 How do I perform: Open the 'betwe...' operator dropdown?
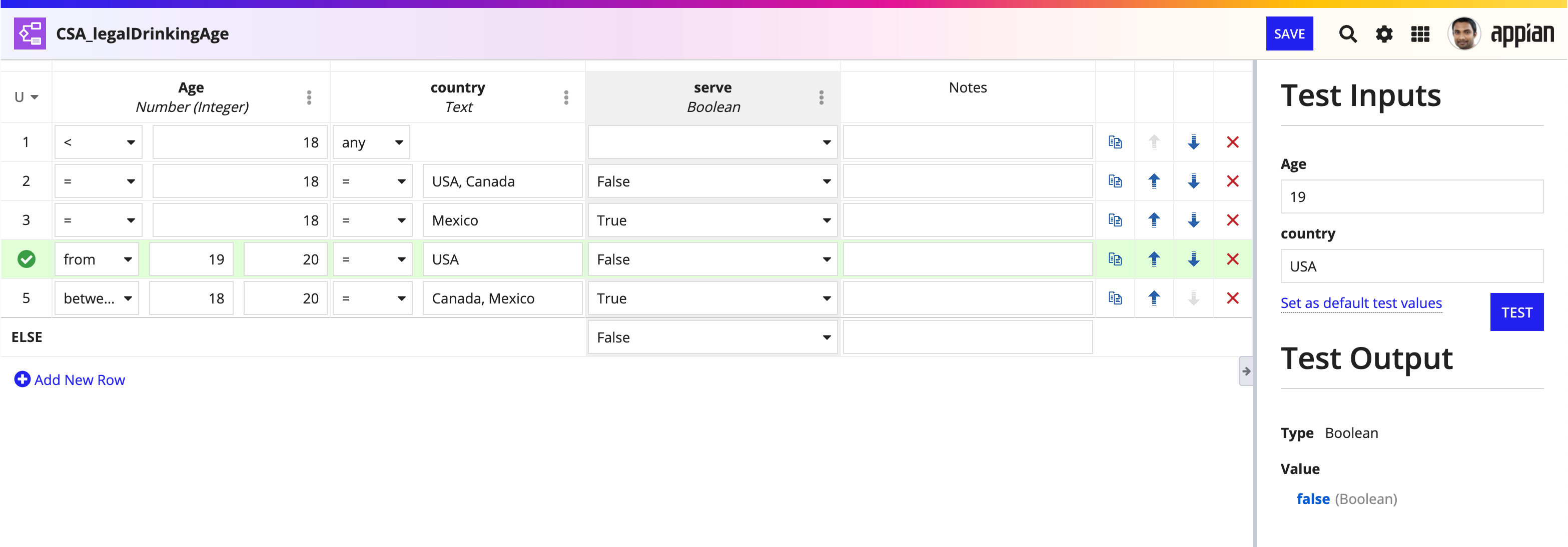[96, 298]
